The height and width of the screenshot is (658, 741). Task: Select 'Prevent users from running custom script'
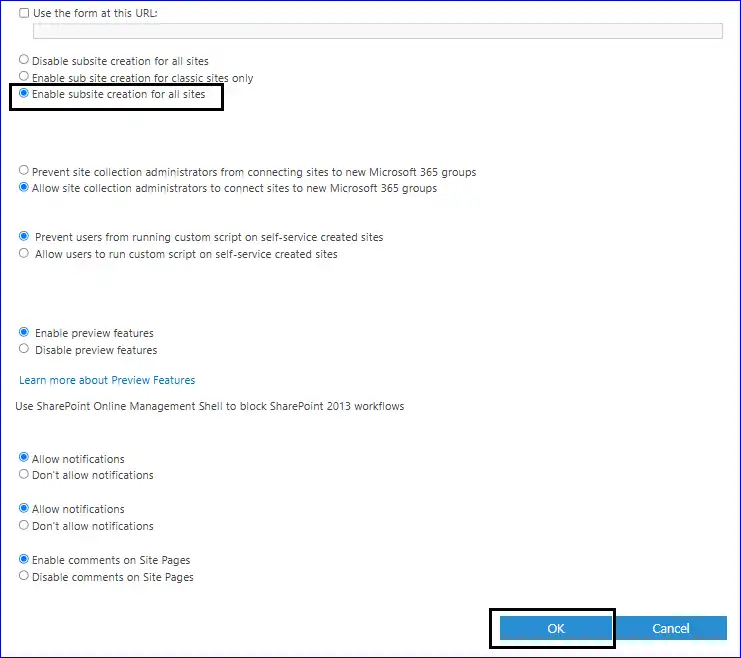(x=24, y=237)
